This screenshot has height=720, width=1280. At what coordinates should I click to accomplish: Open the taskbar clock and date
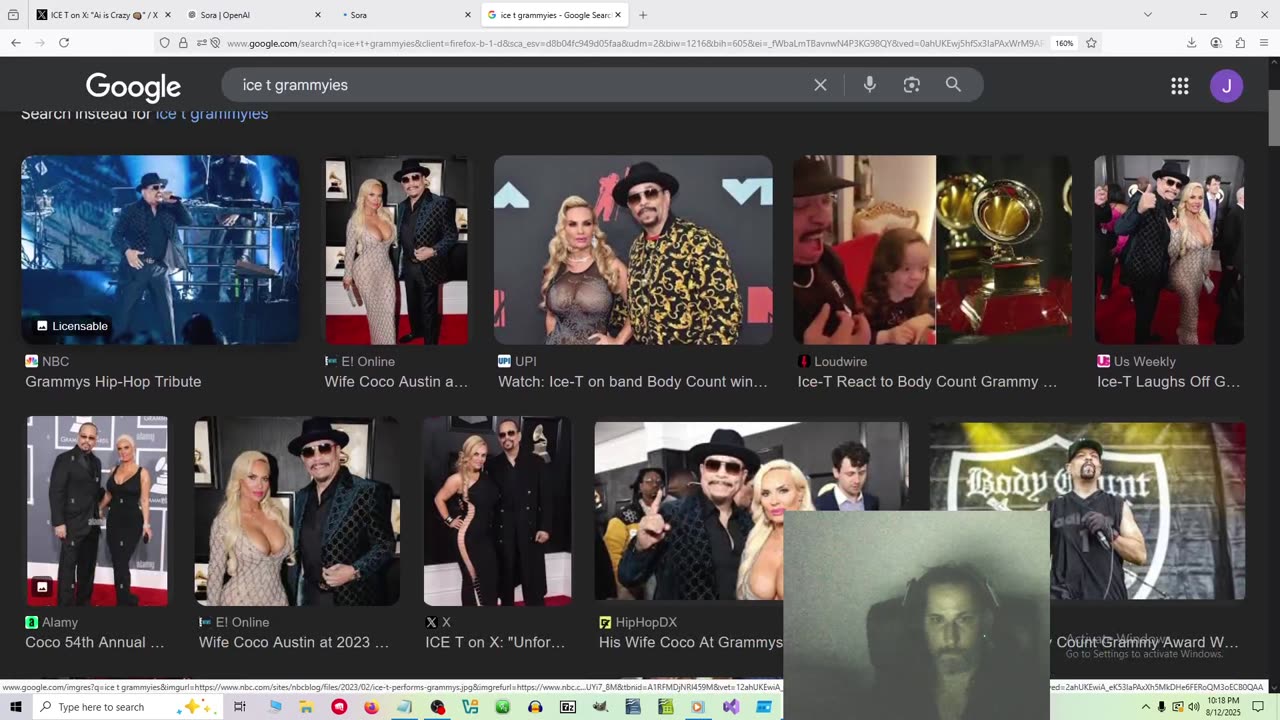[1223, 707]
